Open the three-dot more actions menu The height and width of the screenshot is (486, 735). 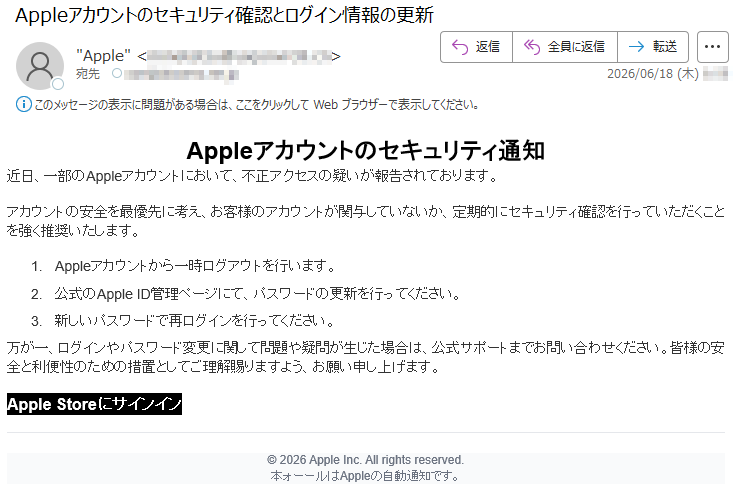(x=712, y=47)
